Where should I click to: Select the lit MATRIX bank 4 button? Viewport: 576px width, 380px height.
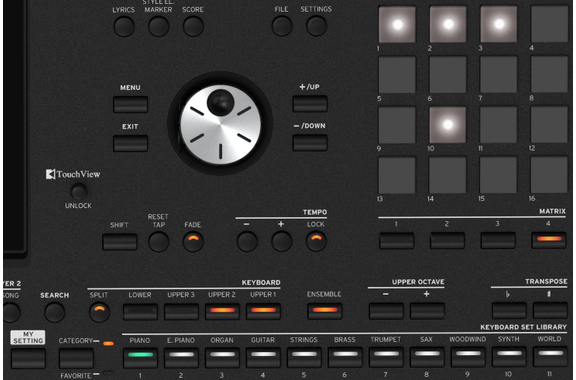coord(549,240)
